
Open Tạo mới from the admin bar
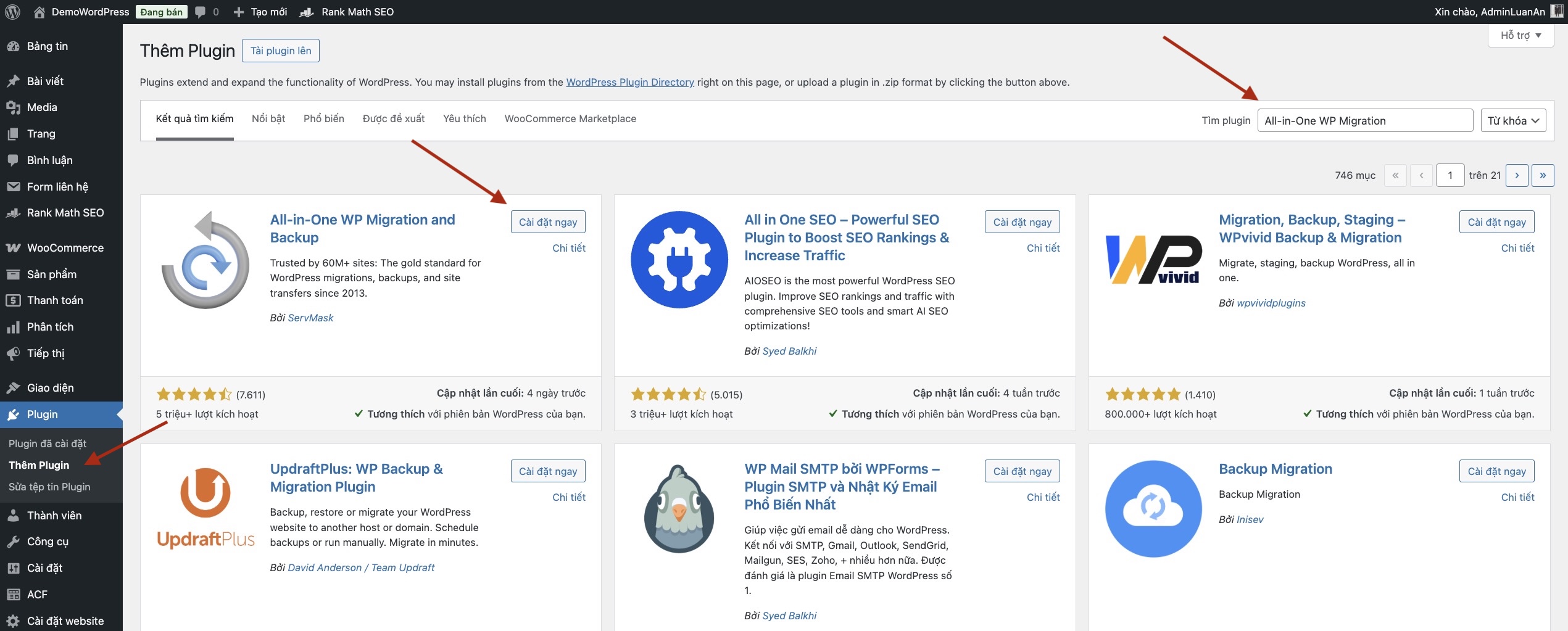coord(260,12)
